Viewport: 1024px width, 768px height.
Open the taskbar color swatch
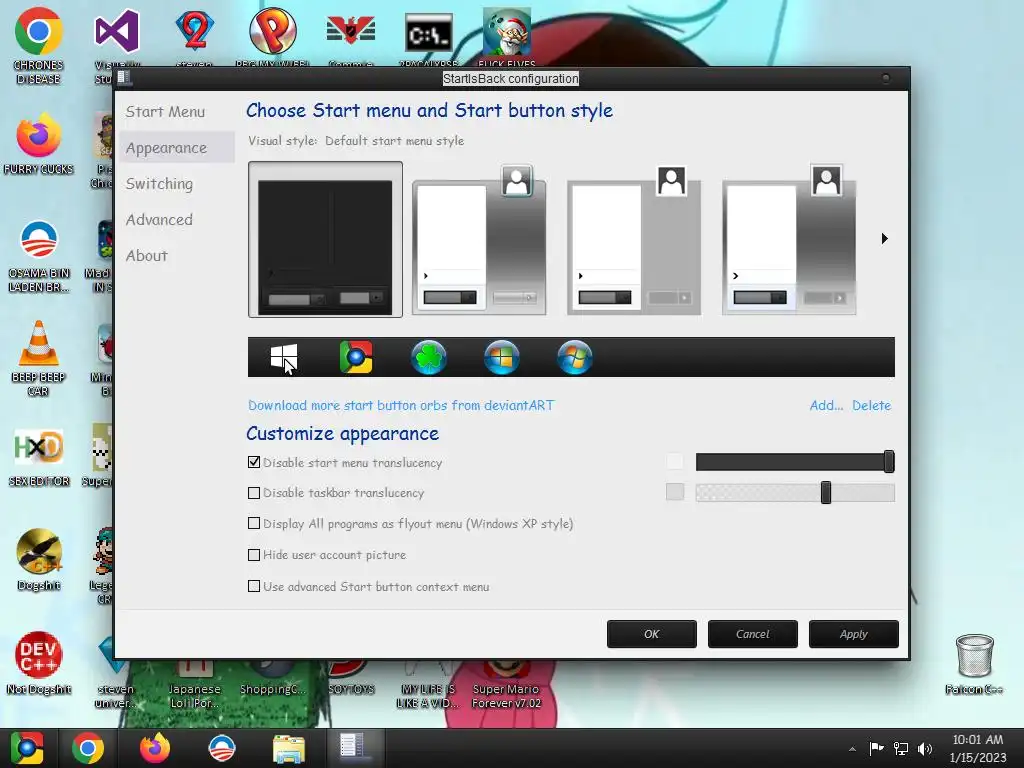click(x=675, y=492)
